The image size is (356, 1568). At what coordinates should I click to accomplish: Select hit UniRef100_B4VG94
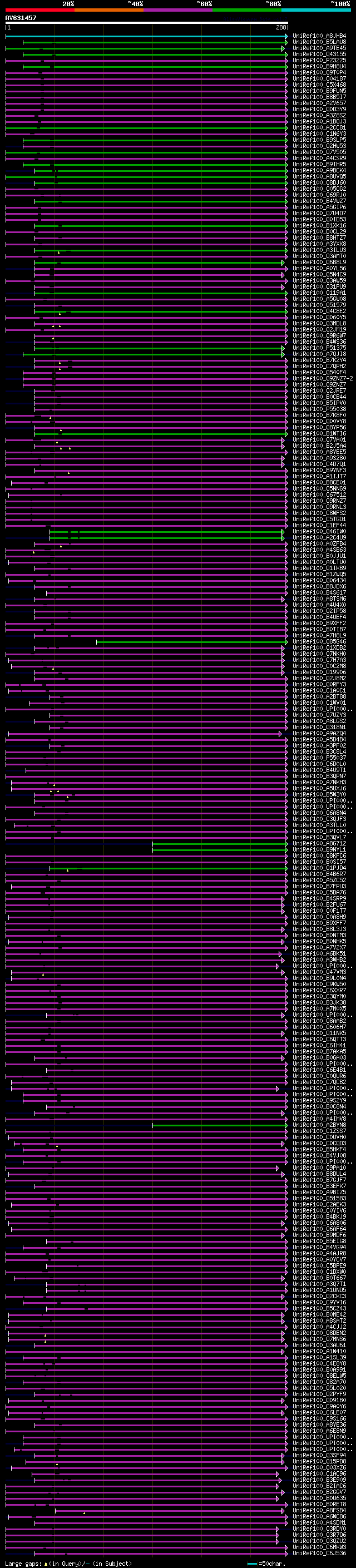click(x=319, y=1247)
